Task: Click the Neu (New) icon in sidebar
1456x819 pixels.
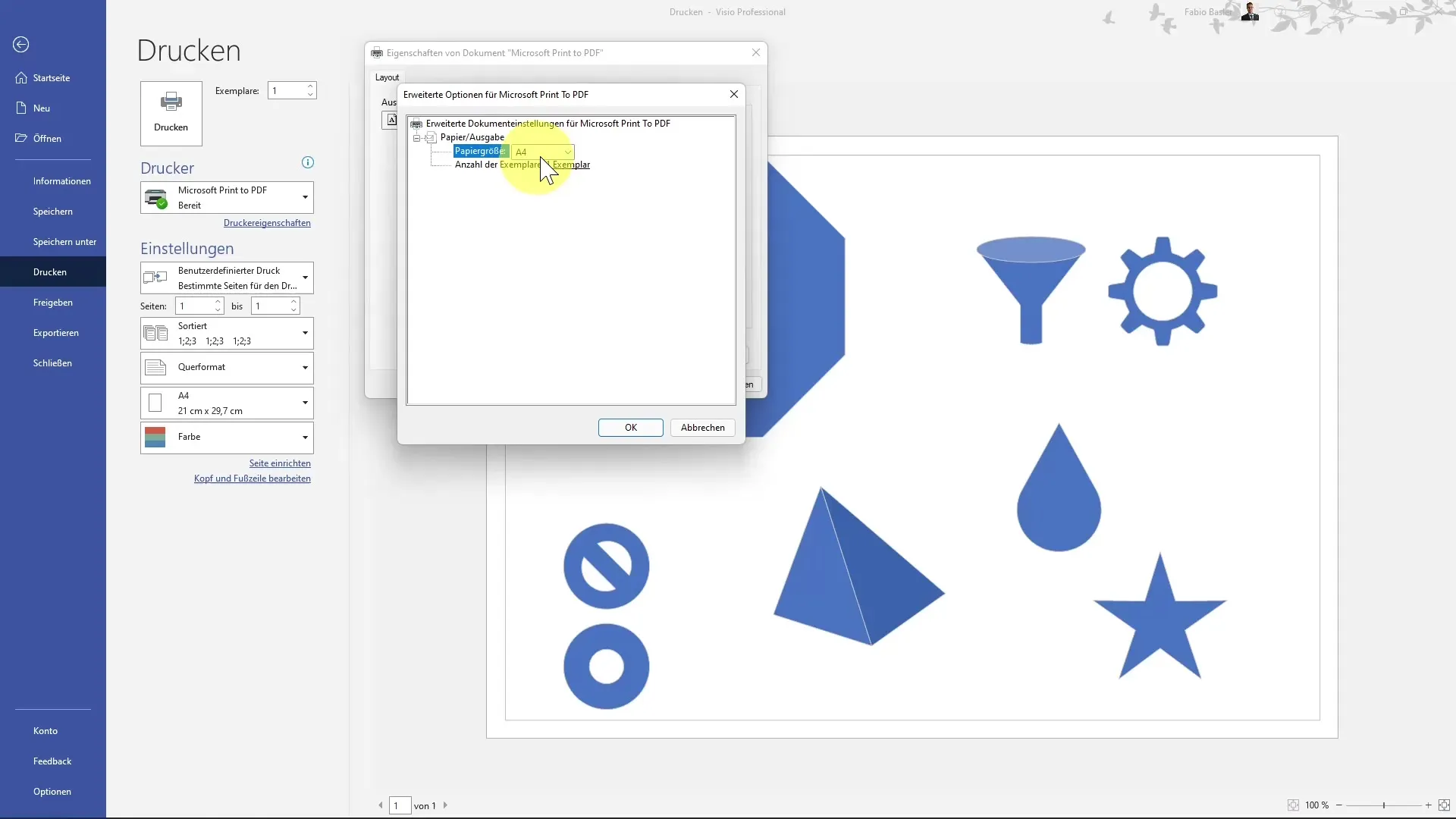Action: tap(21, 108)
